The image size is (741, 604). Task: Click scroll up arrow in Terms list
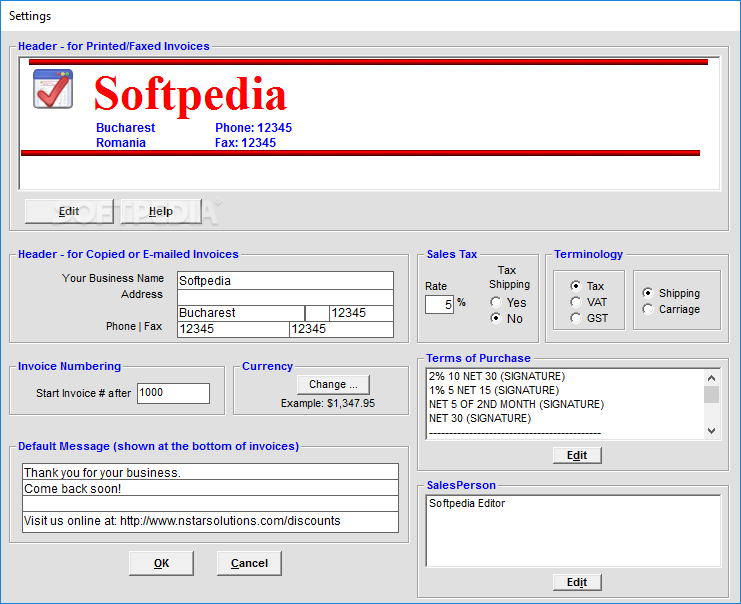tap(711, 378)
